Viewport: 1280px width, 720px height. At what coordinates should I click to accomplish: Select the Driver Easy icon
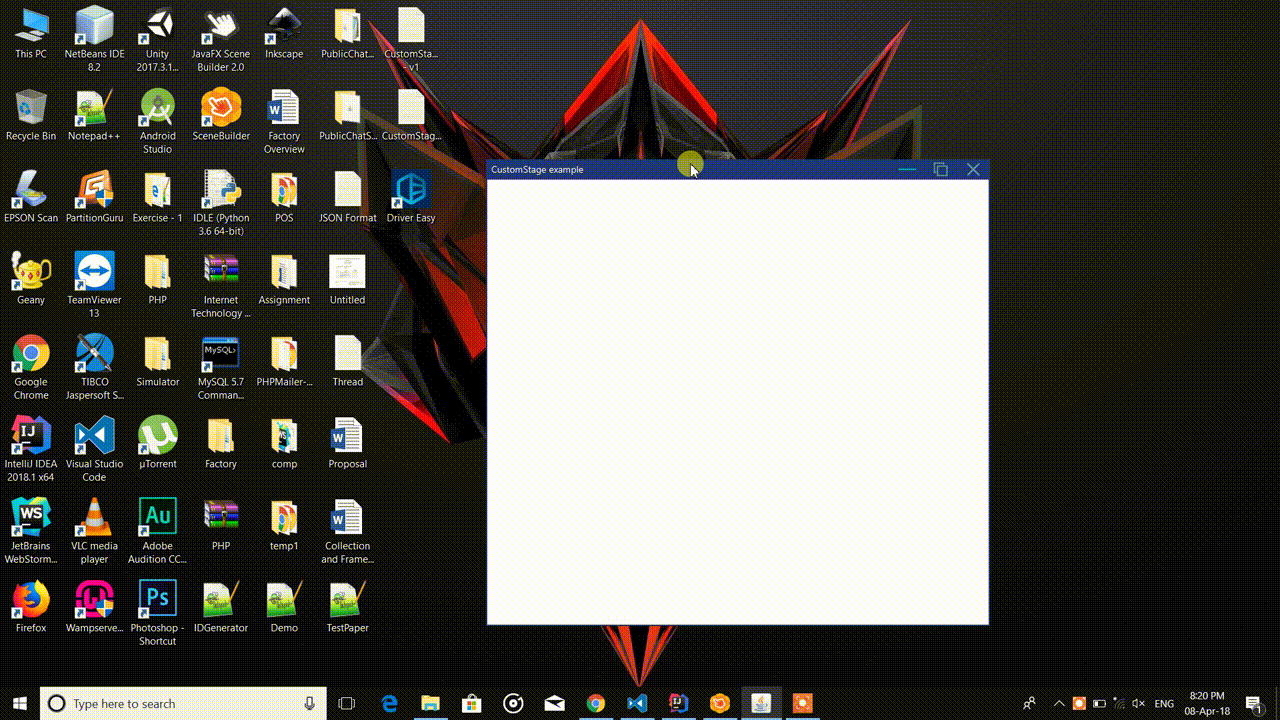[411, 196]
